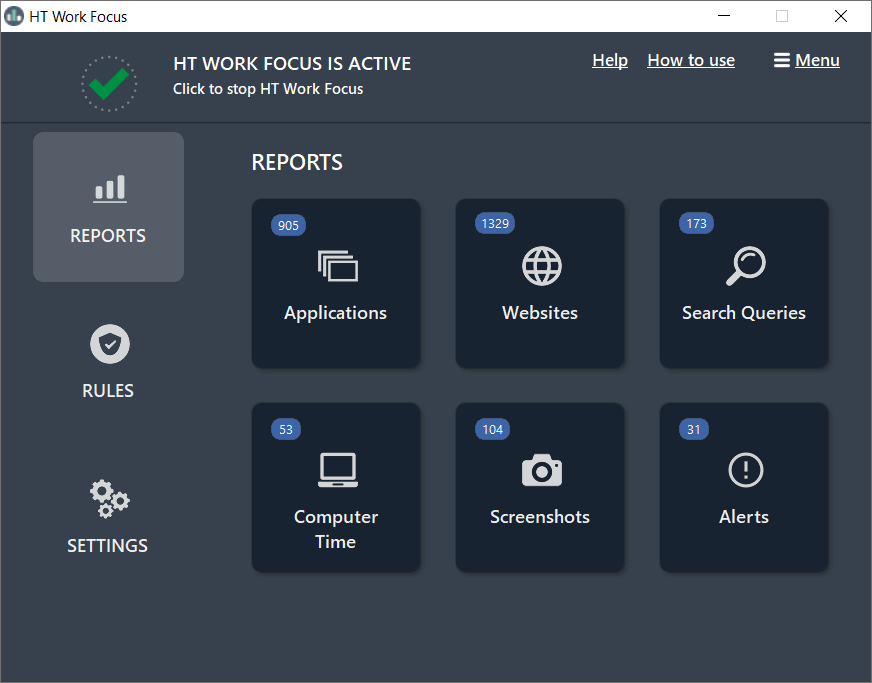
Task: Click the 905 badge on Applications
Action: [x=288, y=225]
